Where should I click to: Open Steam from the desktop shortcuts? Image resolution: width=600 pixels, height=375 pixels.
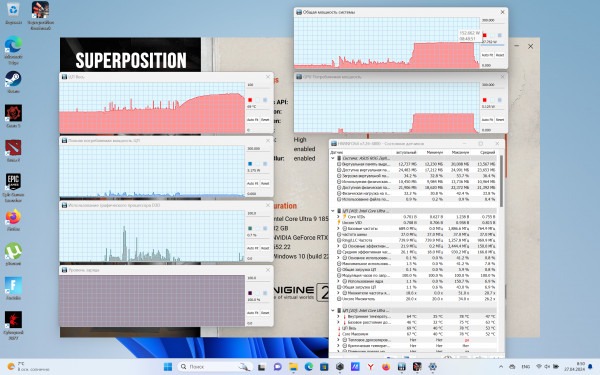tap(13, 80)
